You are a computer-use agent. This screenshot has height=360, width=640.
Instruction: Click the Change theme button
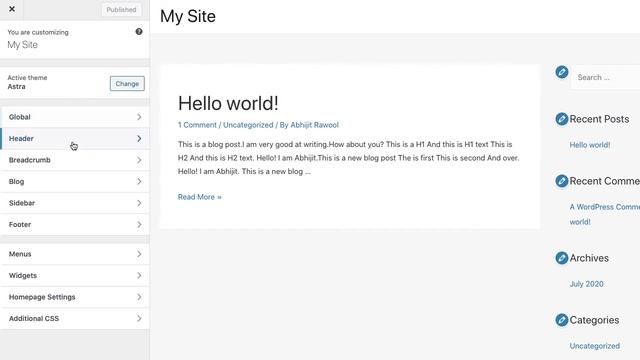click(x=127, y=84)
